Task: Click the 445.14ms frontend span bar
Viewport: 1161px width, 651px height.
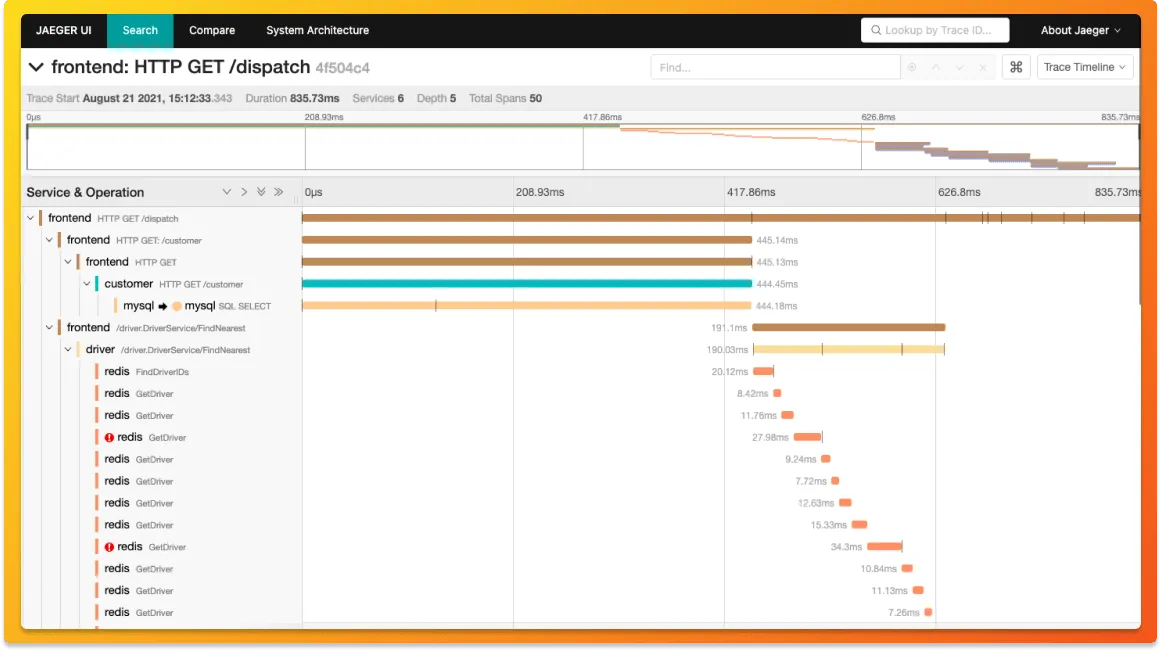Action: coord(526,240)
